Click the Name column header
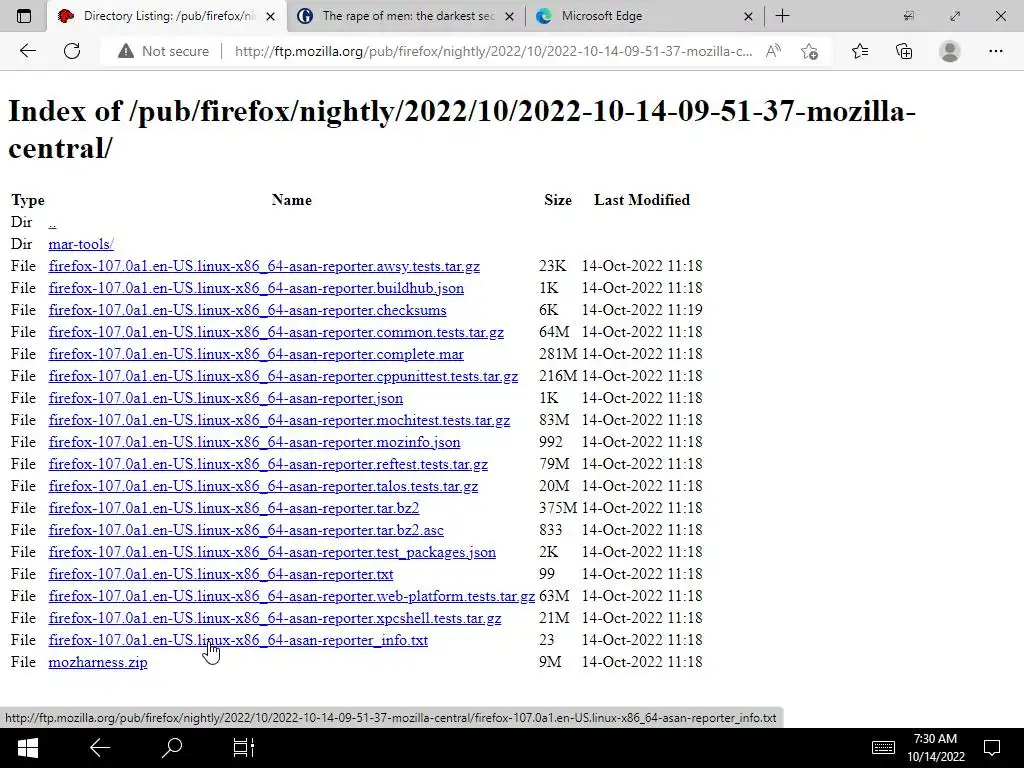Screen dimensions: 1024x768 tap(291, 200)
